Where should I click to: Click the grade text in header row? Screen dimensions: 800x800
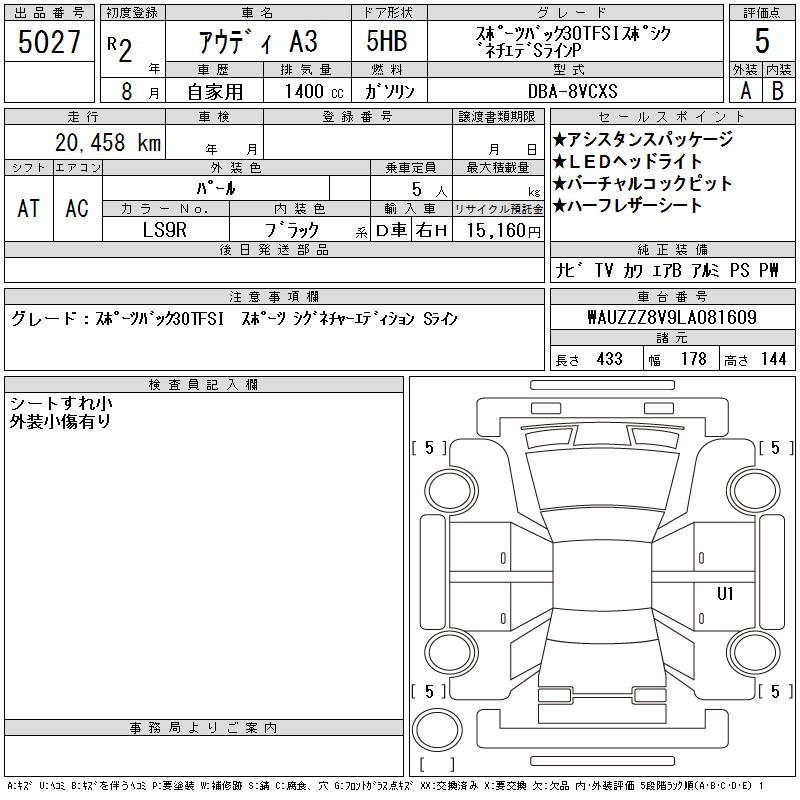[x=574, y=41]
